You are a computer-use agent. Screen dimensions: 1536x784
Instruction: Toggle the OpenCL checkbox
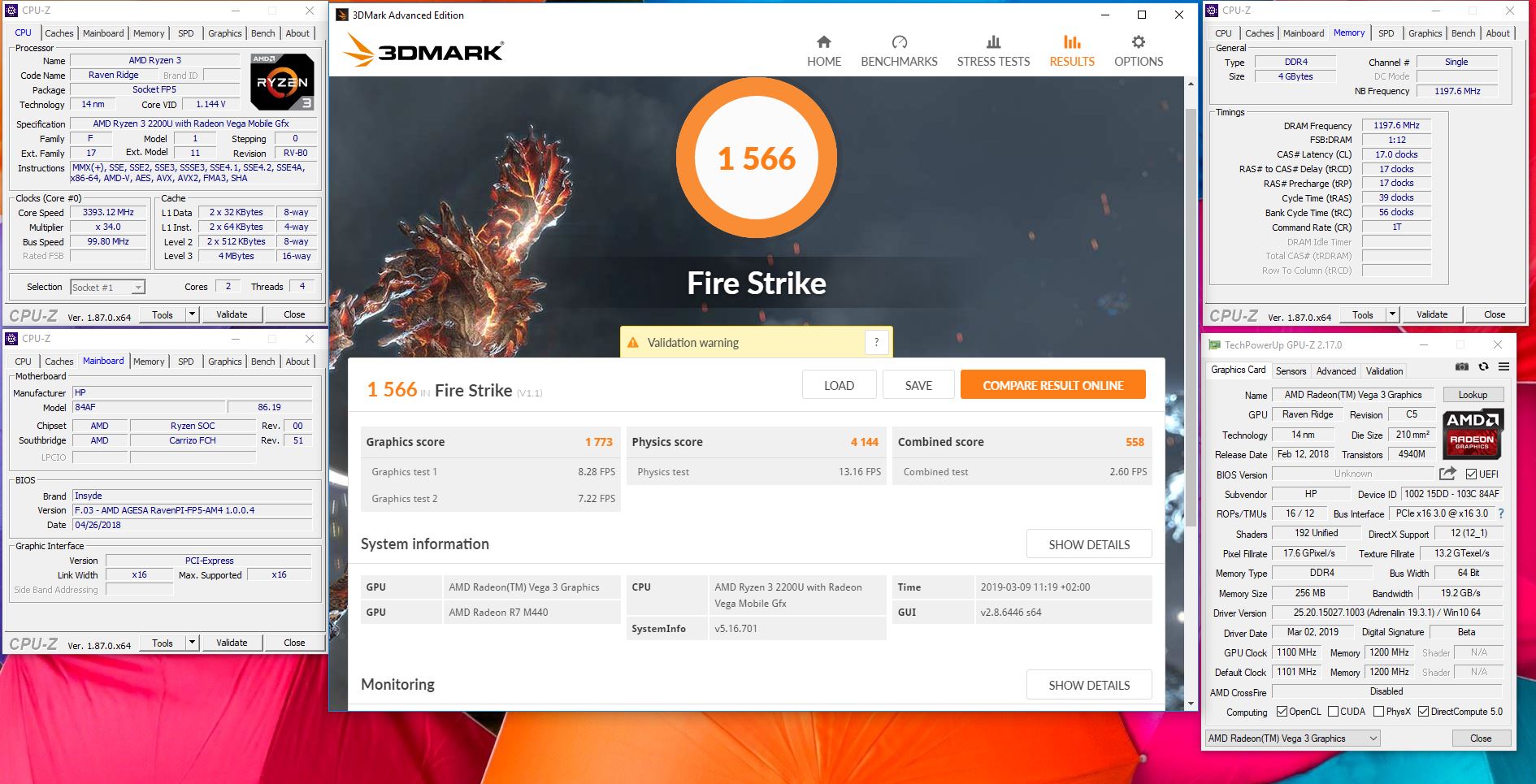(x=1282, y=711)
